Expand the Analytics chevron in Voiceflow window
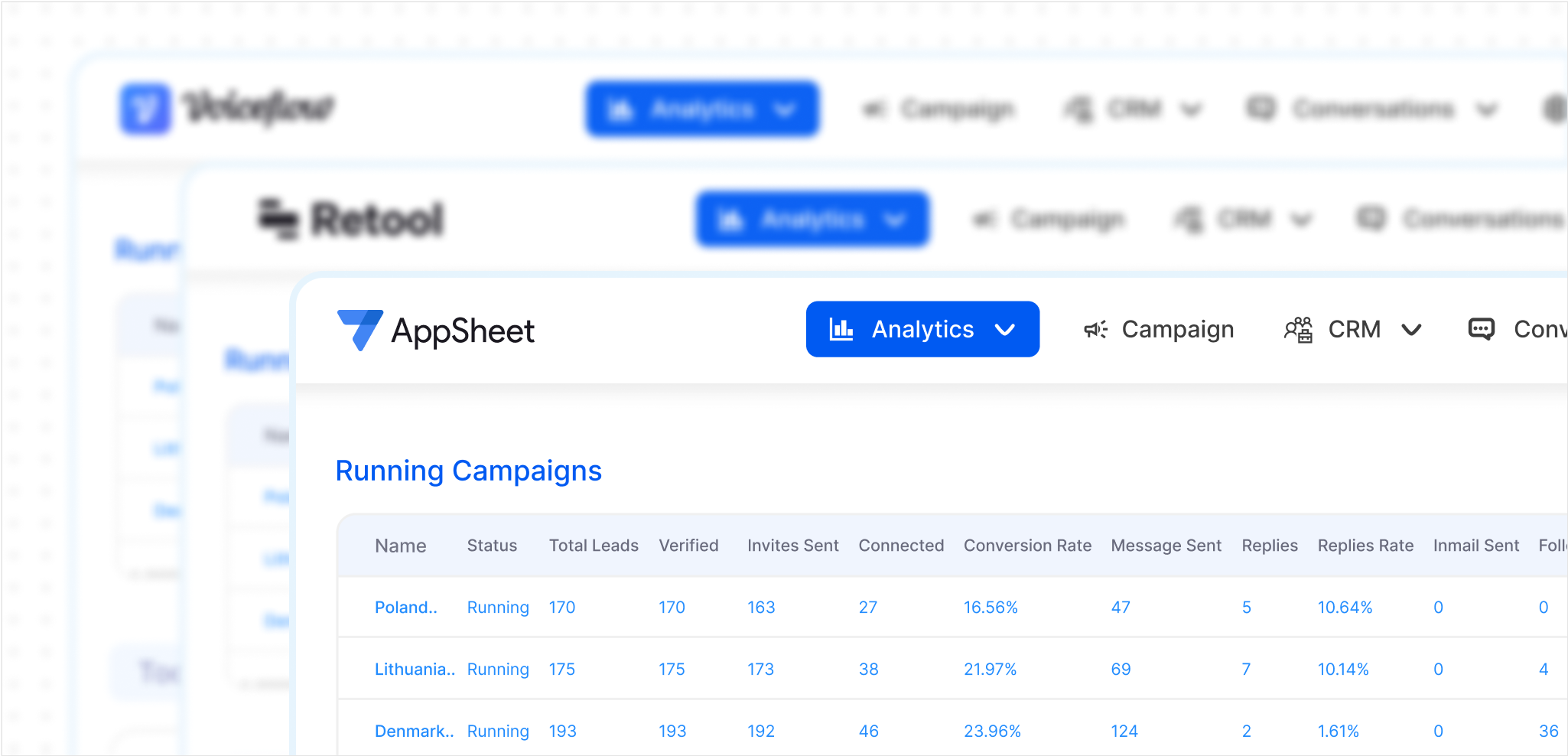 click(x=785, y=111)
